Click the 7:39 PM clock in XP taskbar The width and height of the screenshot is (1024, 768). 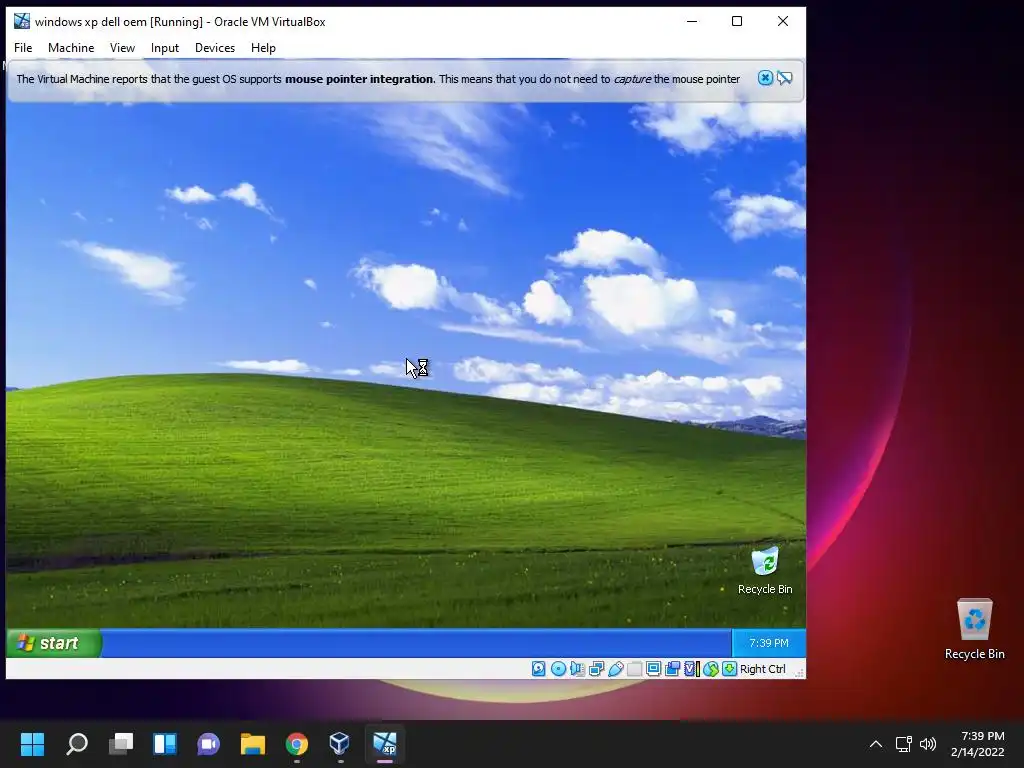pyautogui.click(x=769, y=643)
